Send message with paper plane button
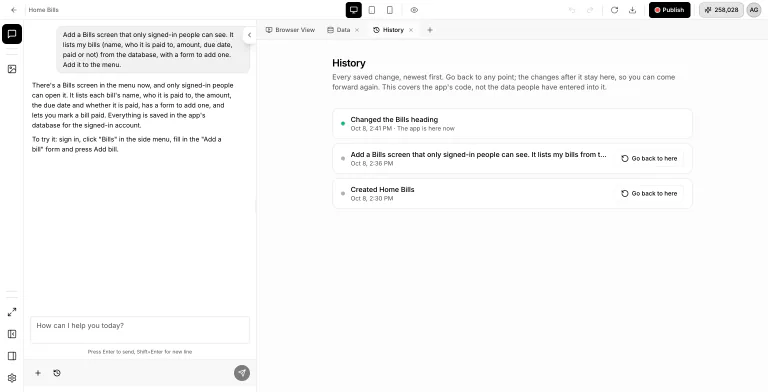Screen dimensions: 768x392 click(242, 373)
